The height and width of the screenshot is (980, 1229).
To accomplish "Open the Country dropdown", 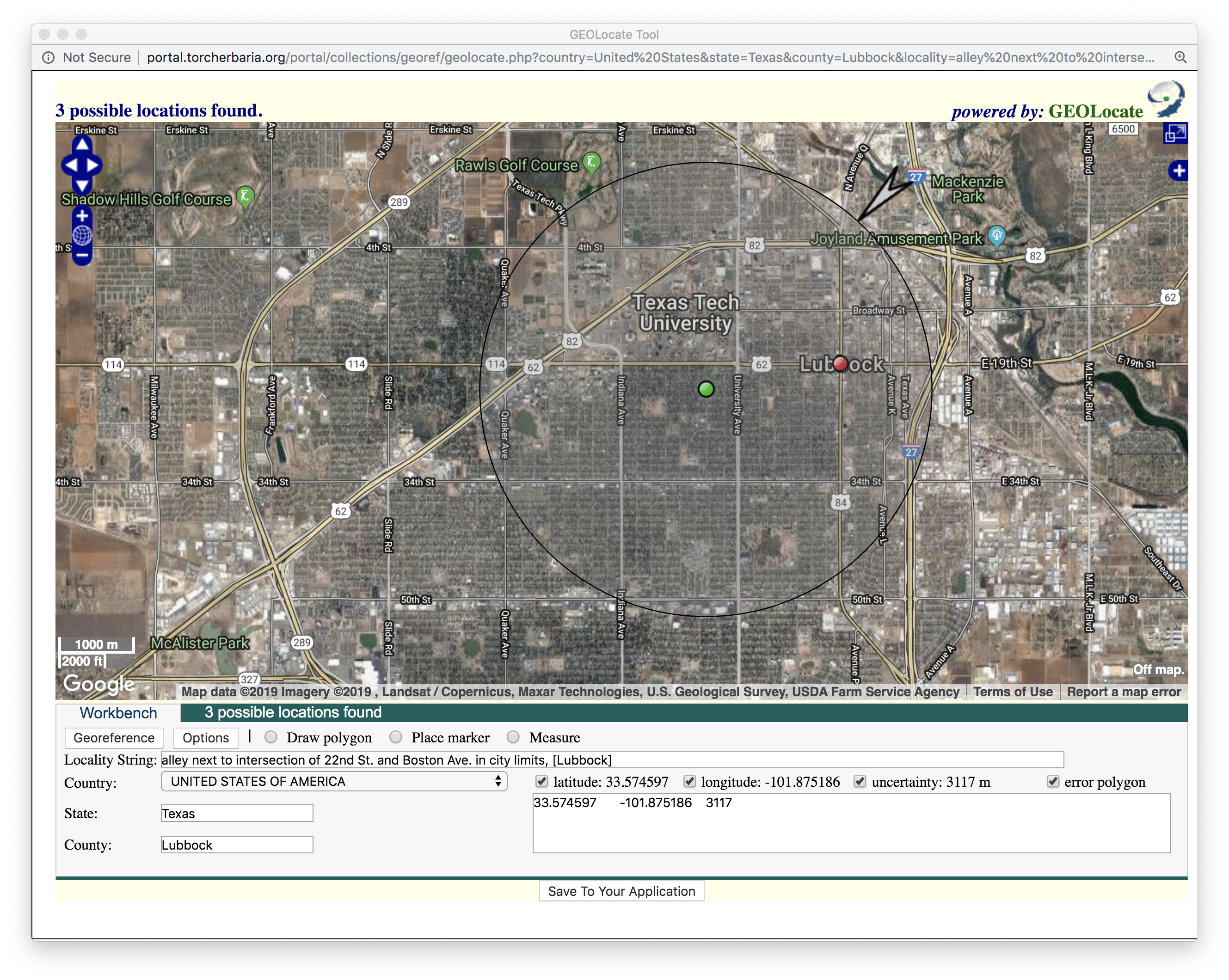I will pyautogui.click(x=334, y=781).
